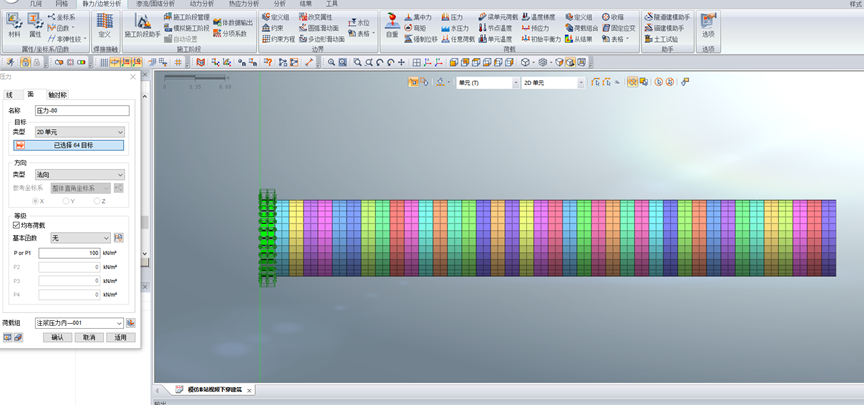Open the 土工试验 soil test tool

[661, 39]
